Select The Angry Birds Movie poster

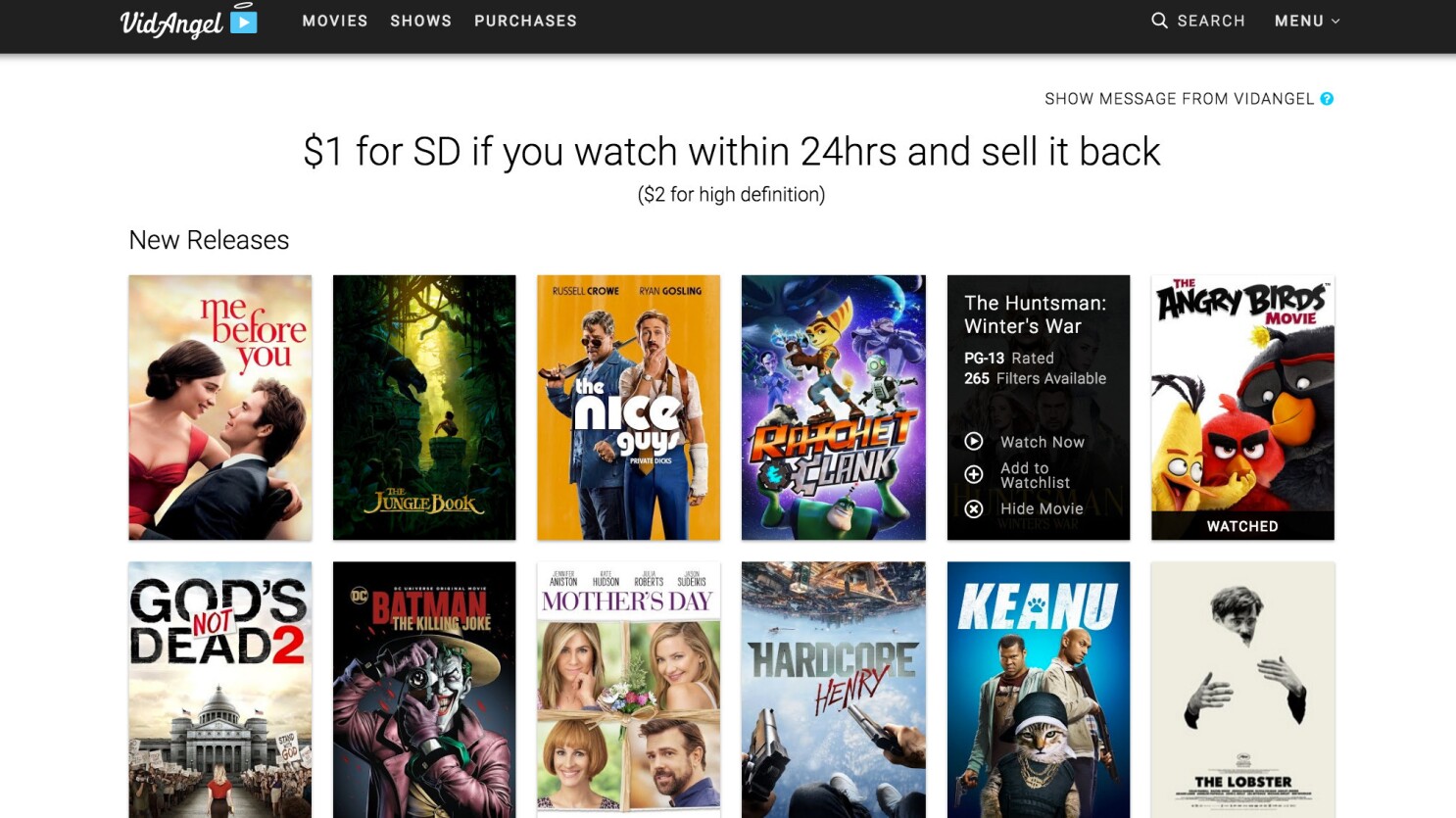click(x=1242, y=408)
